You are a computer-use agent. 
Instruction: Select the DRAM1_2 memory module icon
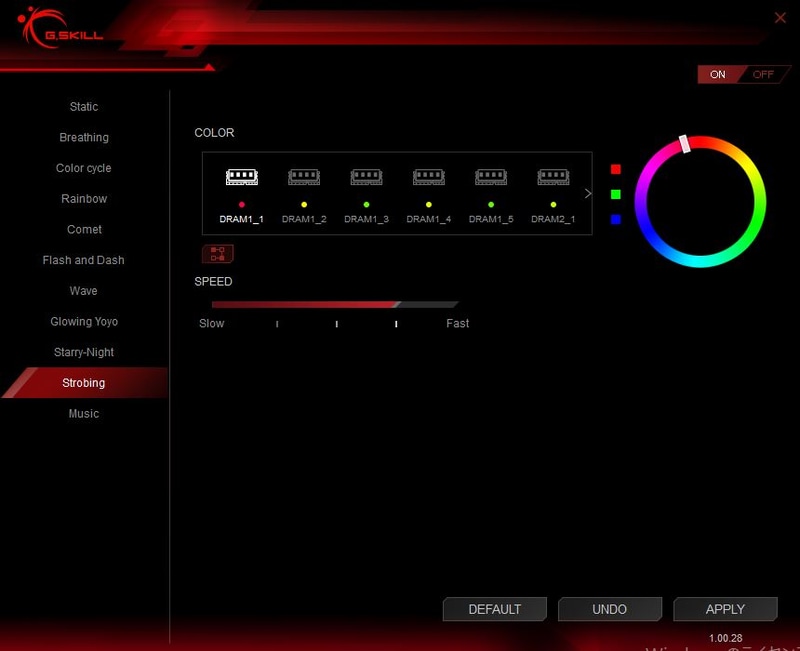(304, 177)
